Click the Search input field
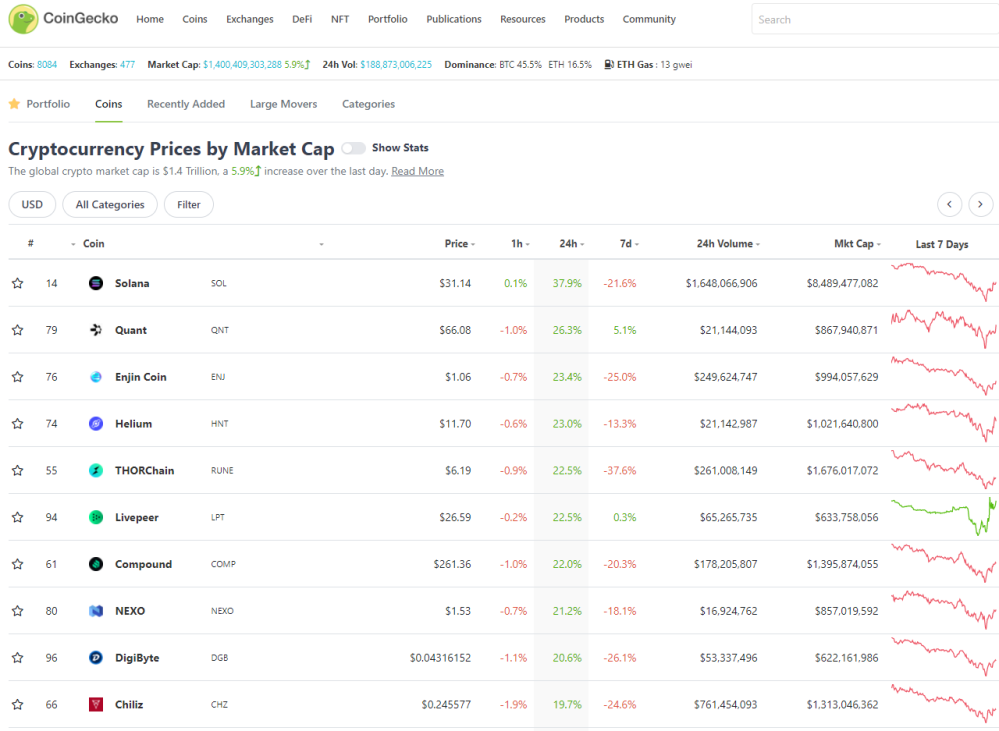 pos(875,19)
